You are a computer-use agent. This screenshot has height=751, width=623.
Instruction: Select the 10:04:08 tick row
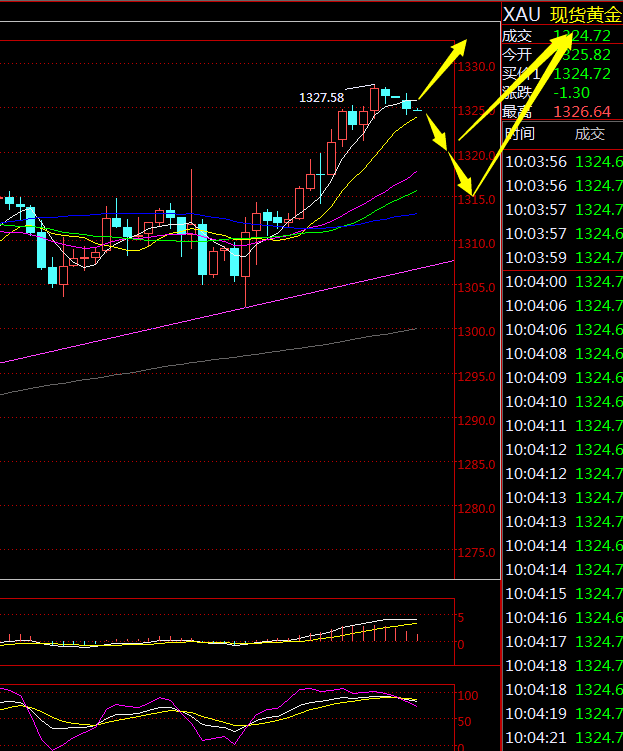pyautogui.click(x=564, y=353)
